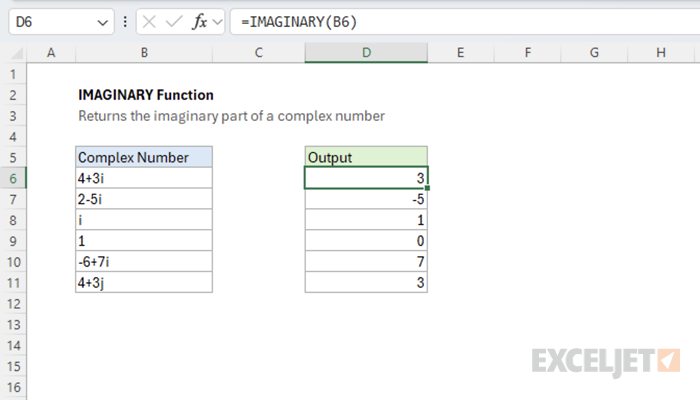Select column H header
Screen dimensions: 700x400
coord(661,53)
